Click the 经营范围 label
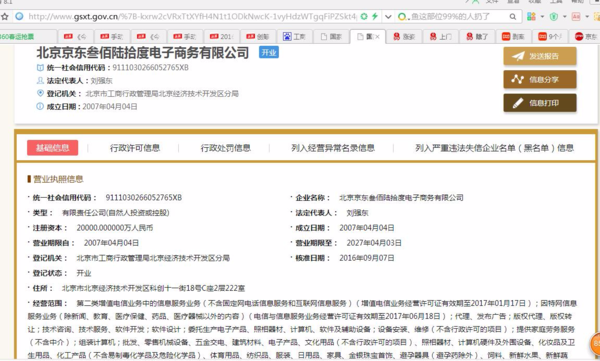The width and height of the screenshot is (600, 361). (x=50, y=303)
